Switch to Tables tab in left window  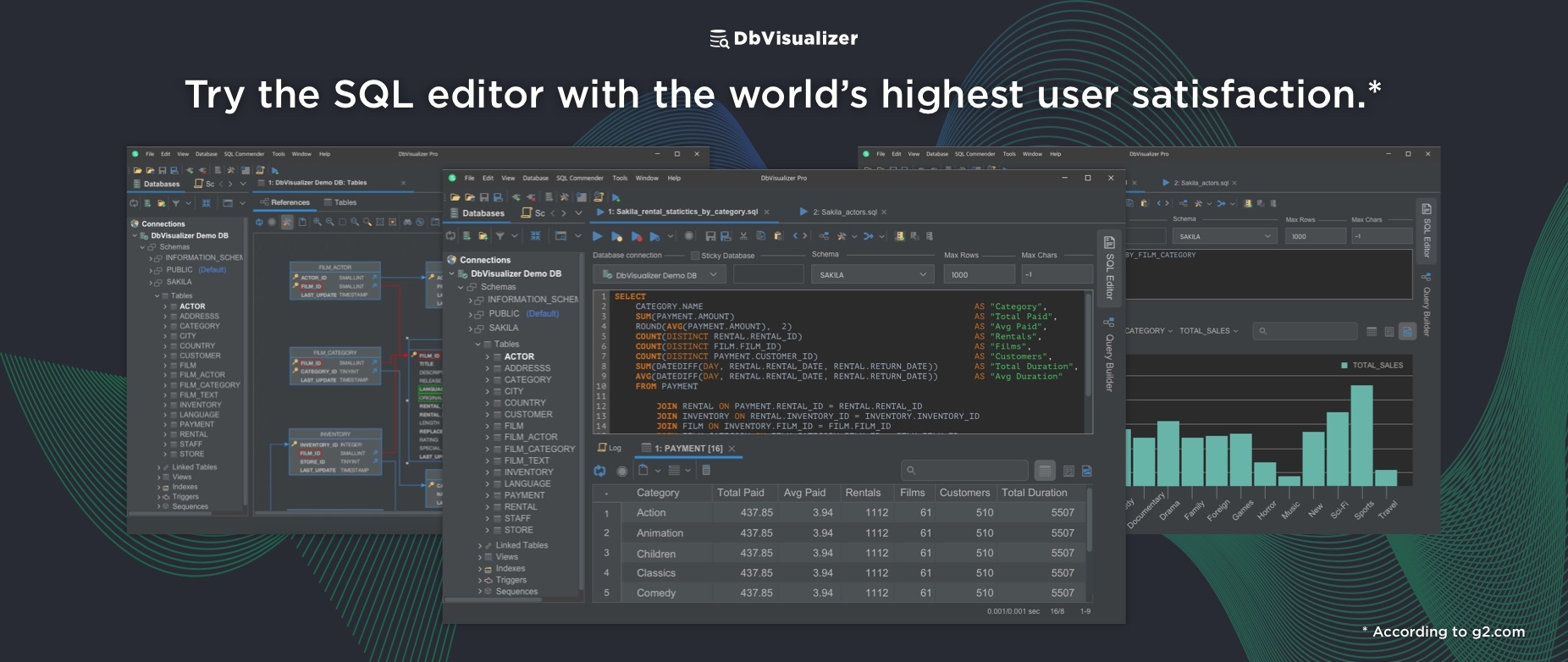[340, 202]
